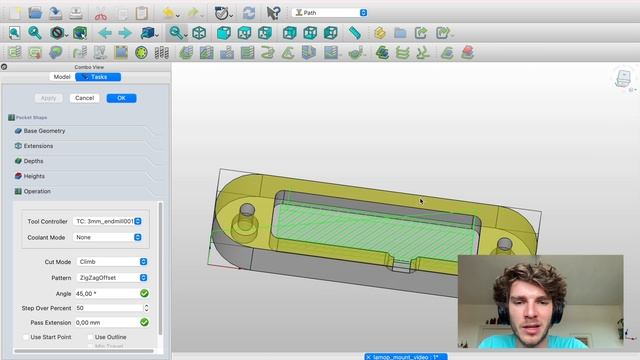Click the Path Job icon
The image size is (640, 360).
[x=15, y=52]
